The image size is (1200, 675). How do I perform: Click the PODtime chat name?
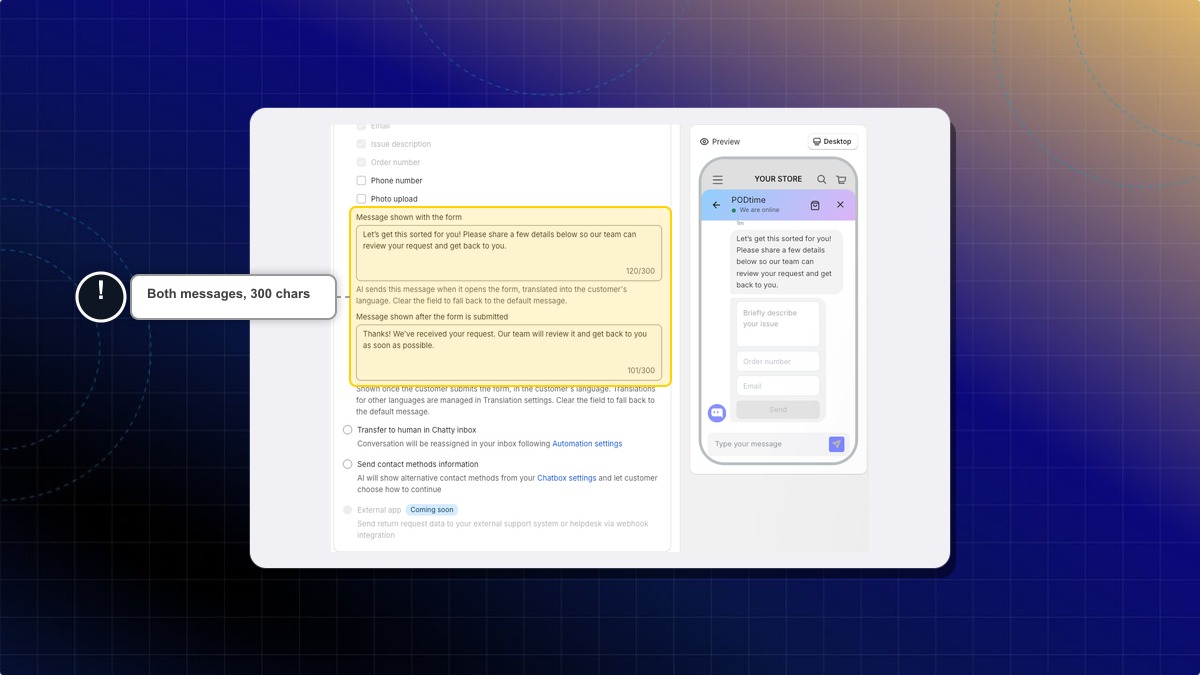coord(749,200)
